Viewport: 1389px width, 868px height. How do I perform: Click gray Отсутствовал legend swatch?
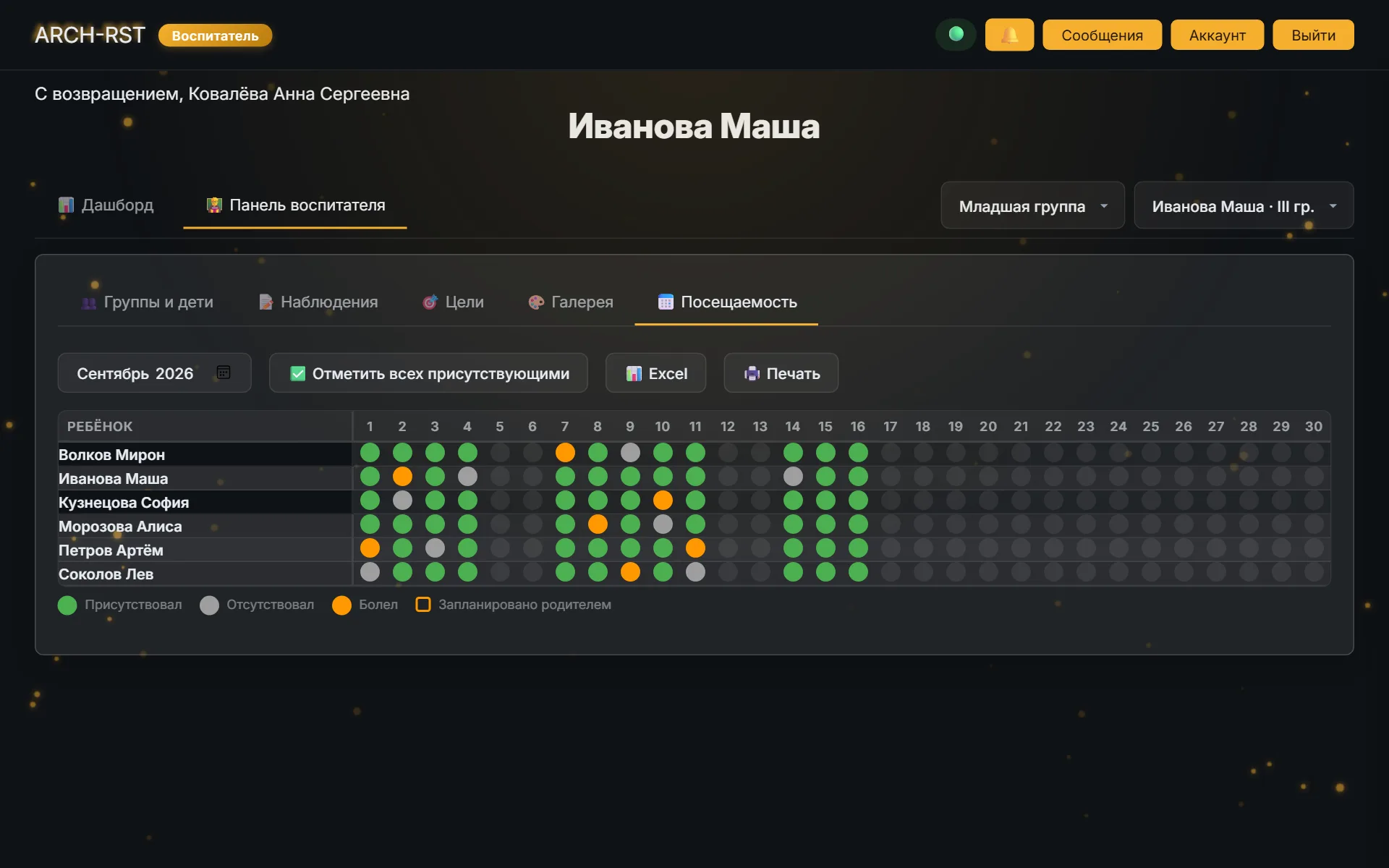coord(209,605)
